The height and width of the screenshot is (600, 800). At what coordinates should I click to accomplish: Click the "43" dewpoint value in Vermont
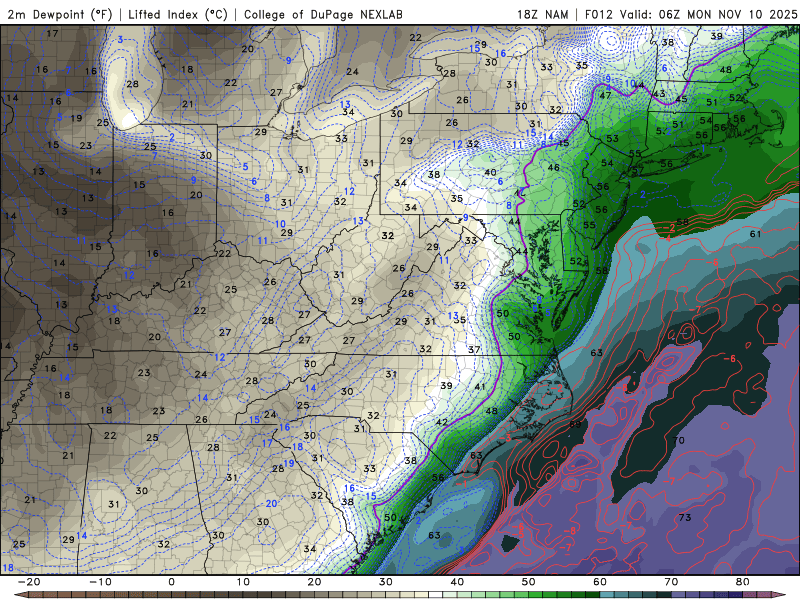(x=659, y=93)
